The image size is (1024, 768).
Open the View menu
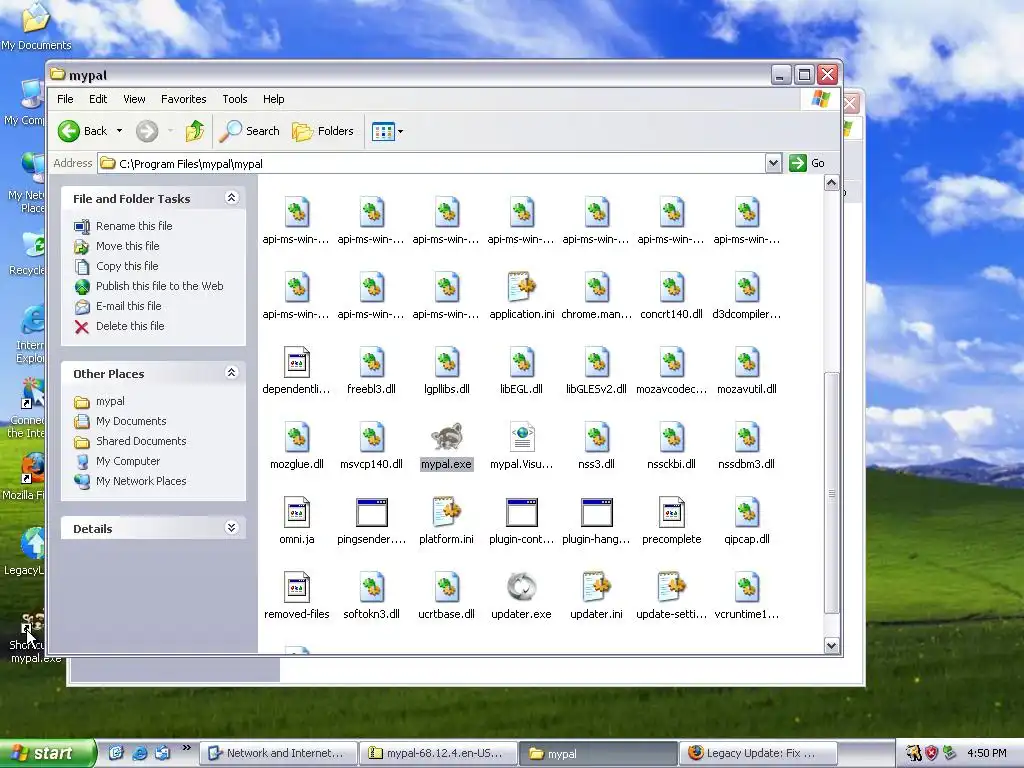[135, 99]
